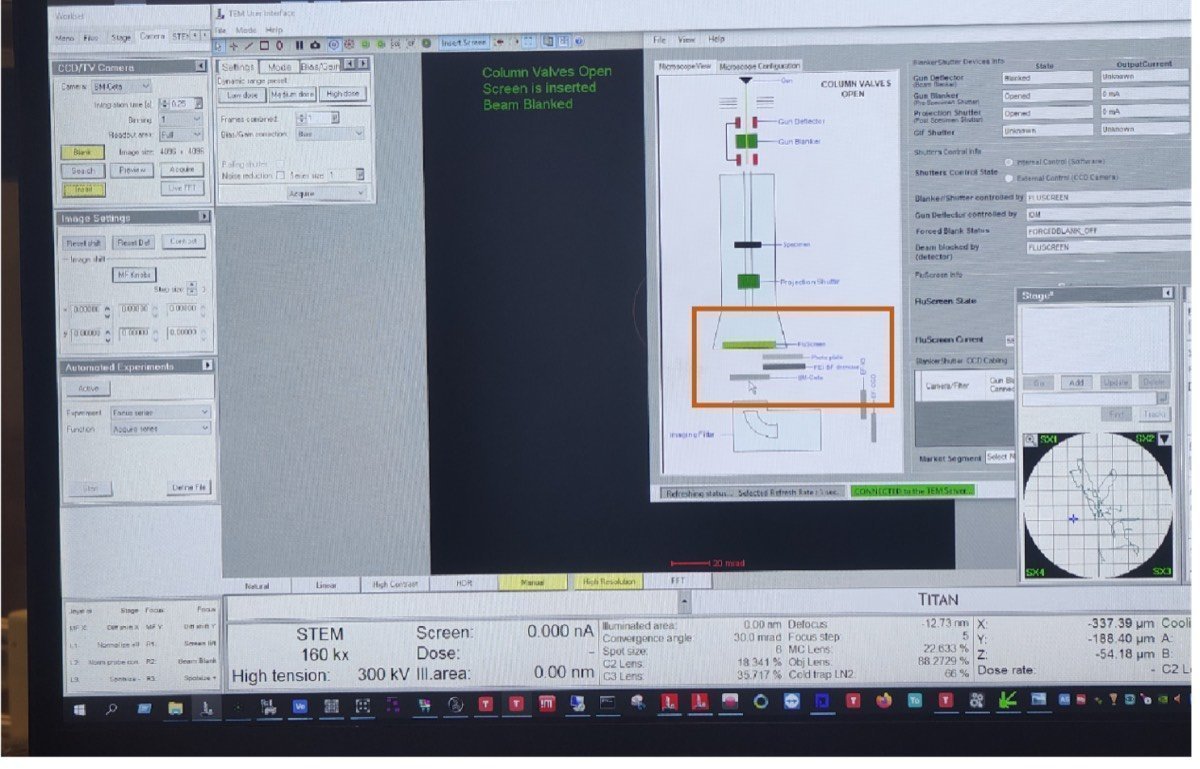Viewport: 1200px width, 769px height.
Task: Click the pause acquisition icon
Action: pos(299,44)
